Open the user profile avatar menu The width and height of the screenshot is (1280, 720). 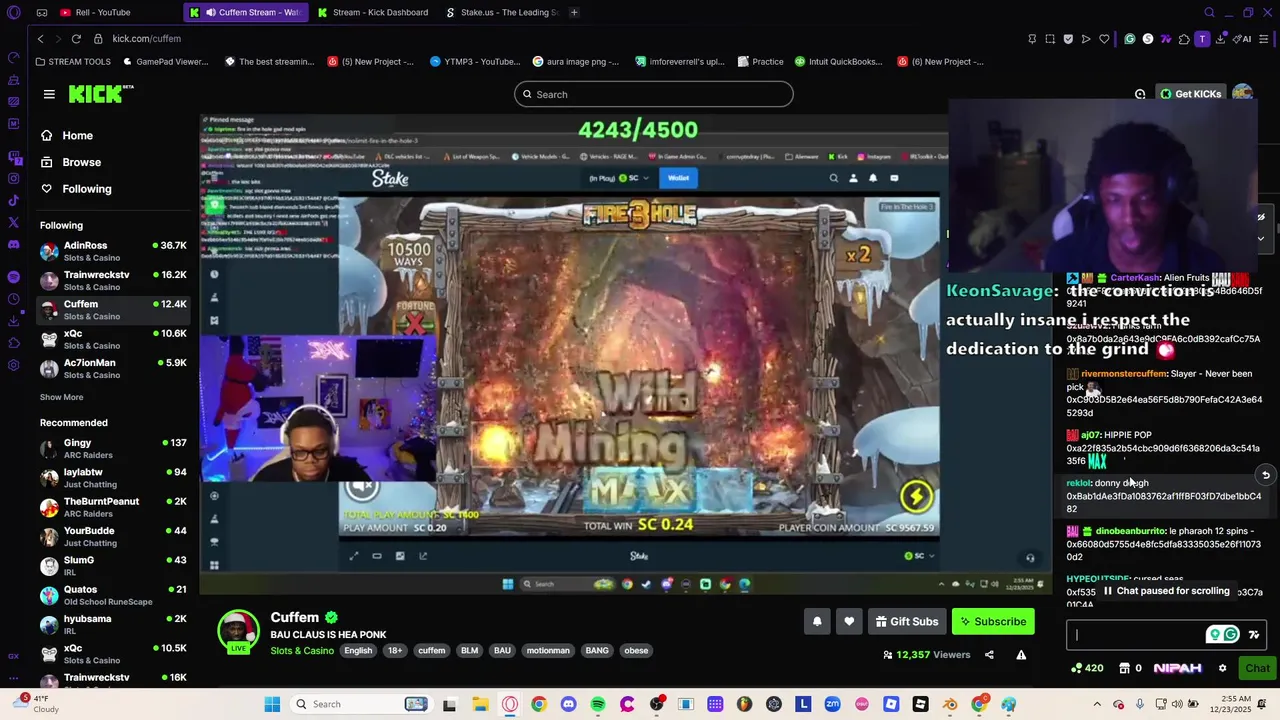(1242, 93)
